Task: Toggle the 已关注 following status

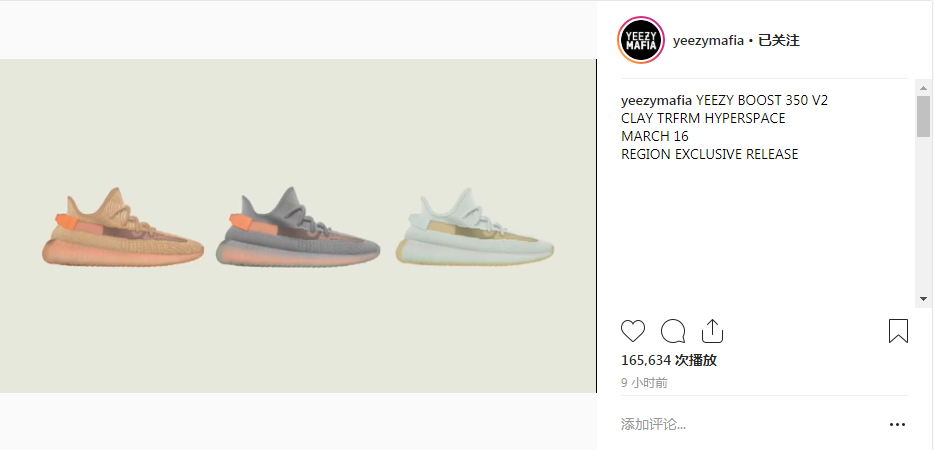Action: pyautogui.click(x=779, y=41)
